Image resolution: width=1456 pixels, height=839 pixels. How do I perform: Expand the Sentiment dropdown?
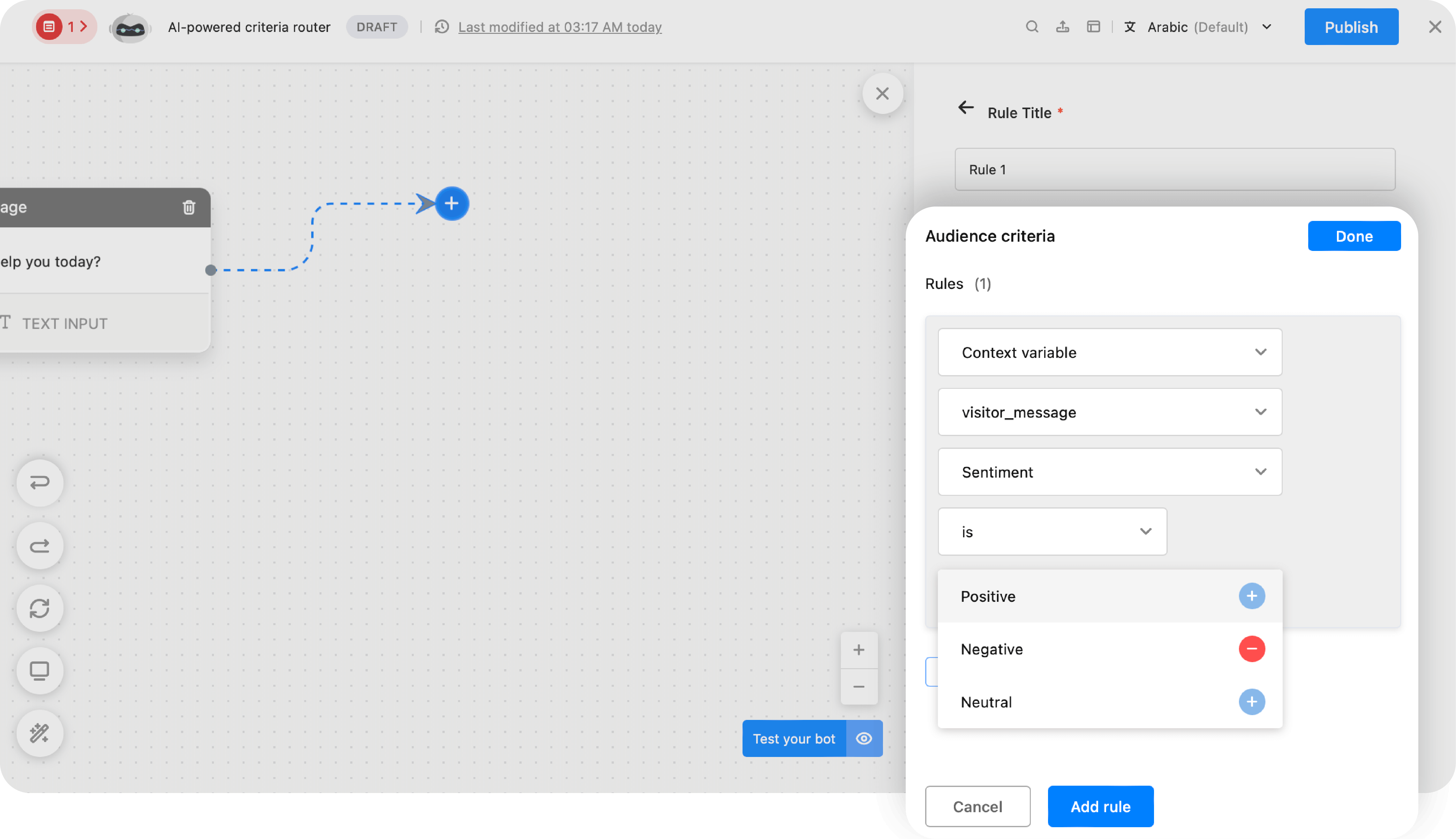pos(1109,471)
